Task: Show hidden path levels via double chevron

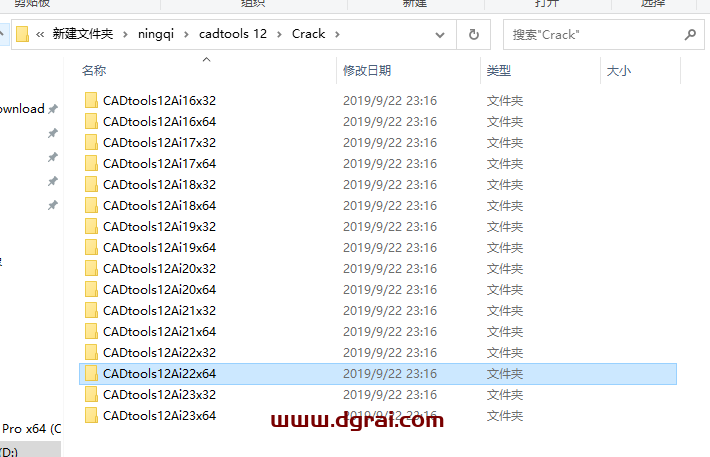Action: (40, 34)
